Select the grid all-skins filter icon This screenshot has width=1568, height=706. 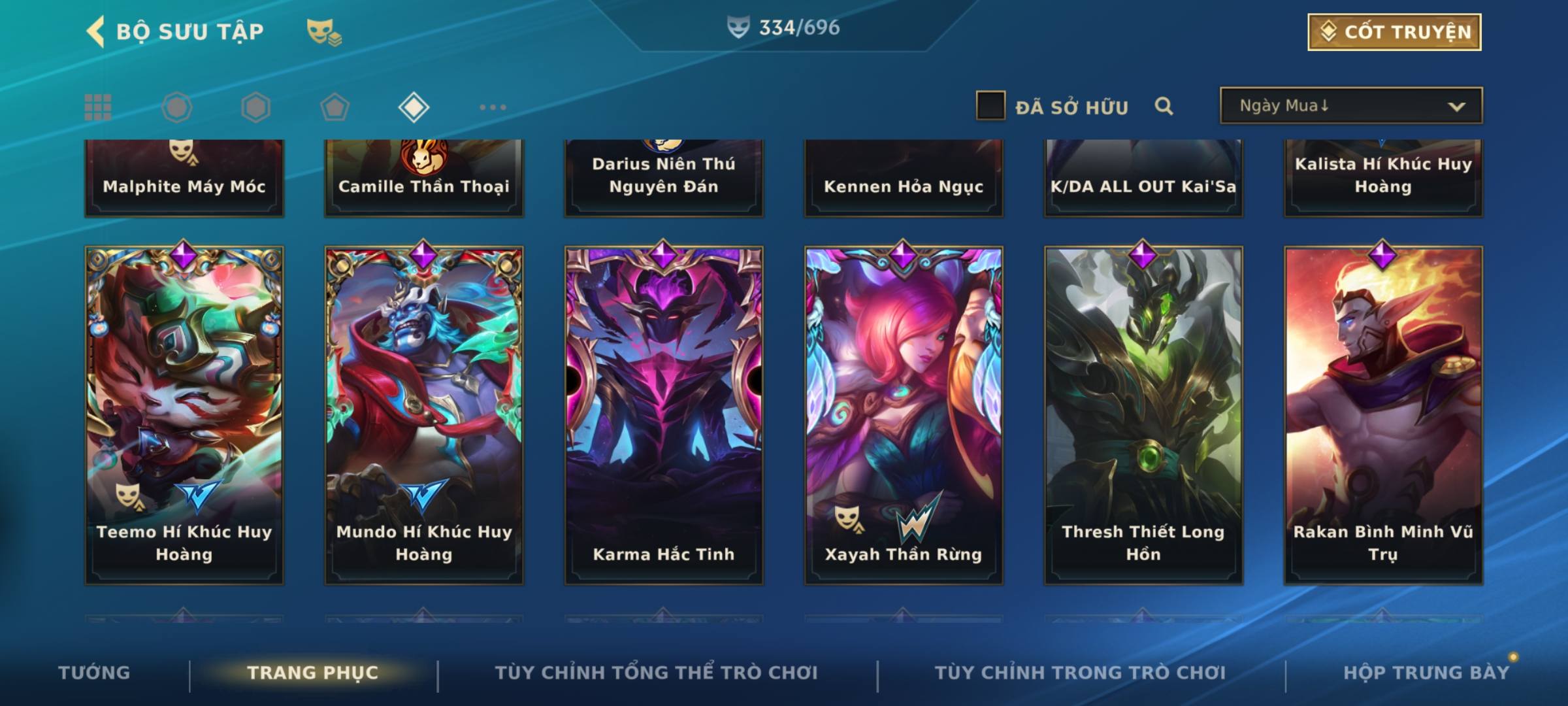pyautogui.click(x=98, y=107)
